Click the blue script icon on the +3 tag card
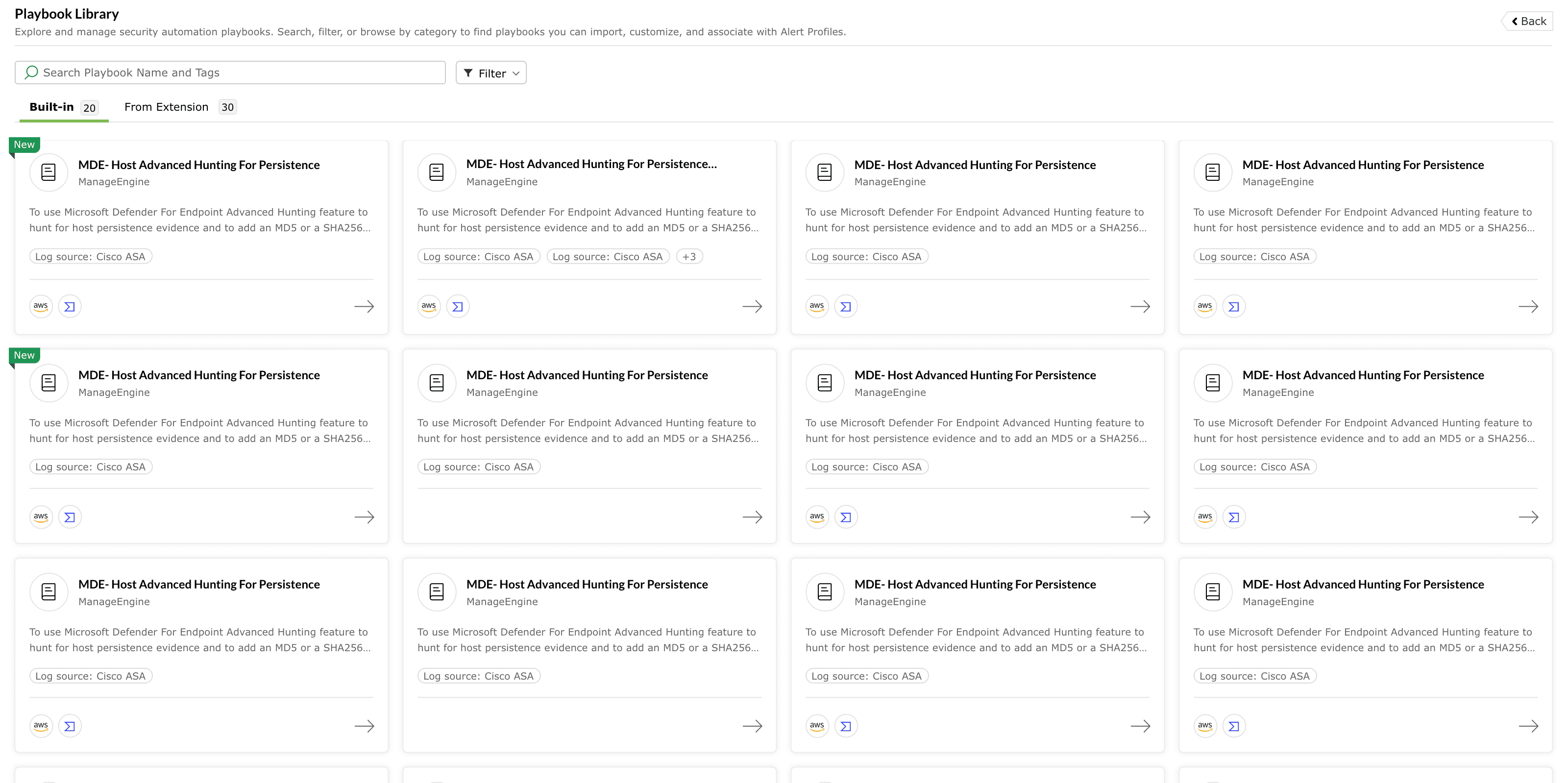Viewport: 1568px width, 783px height. click(458, 306)
